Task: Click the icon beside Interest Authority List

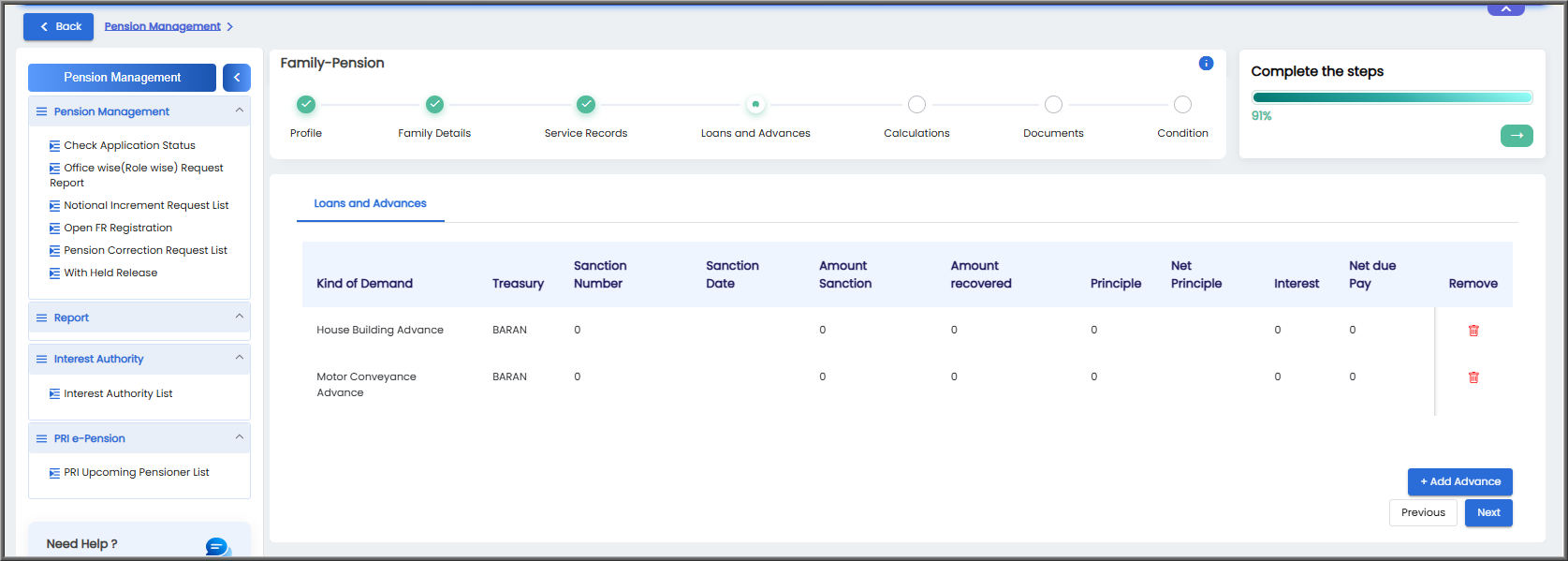Action: 54,394
